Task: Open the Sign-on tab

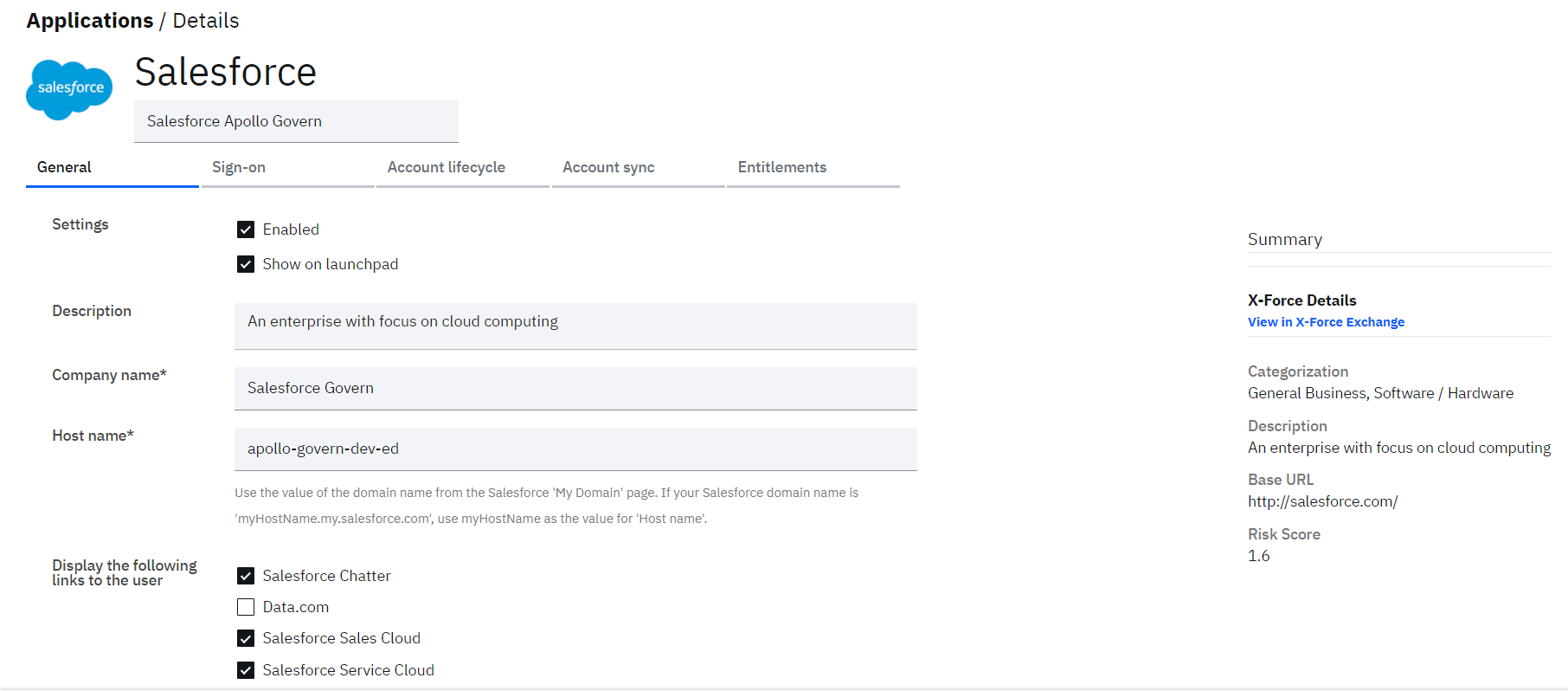Action: pos(287,167)
